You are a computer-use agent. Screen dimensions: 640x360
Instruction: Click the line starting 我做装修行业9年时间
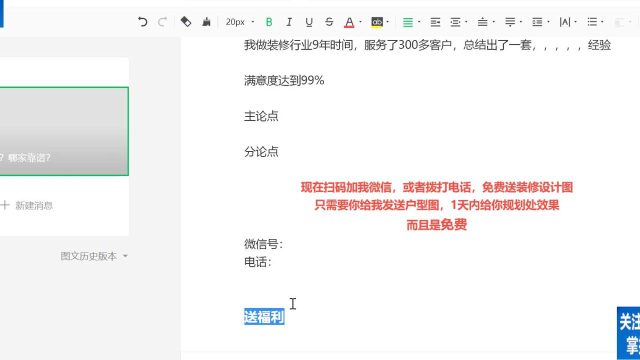click(427, 45)
